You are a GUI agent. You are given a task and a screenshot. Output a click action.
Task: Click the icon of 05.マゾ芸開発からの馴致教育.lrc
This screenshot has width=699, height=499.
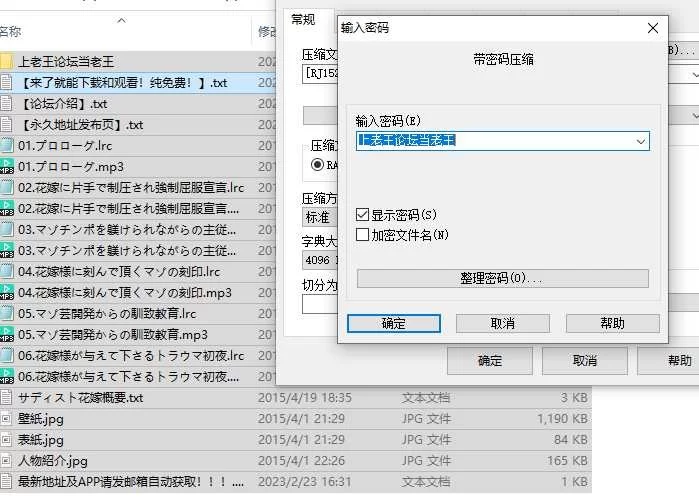6,313
